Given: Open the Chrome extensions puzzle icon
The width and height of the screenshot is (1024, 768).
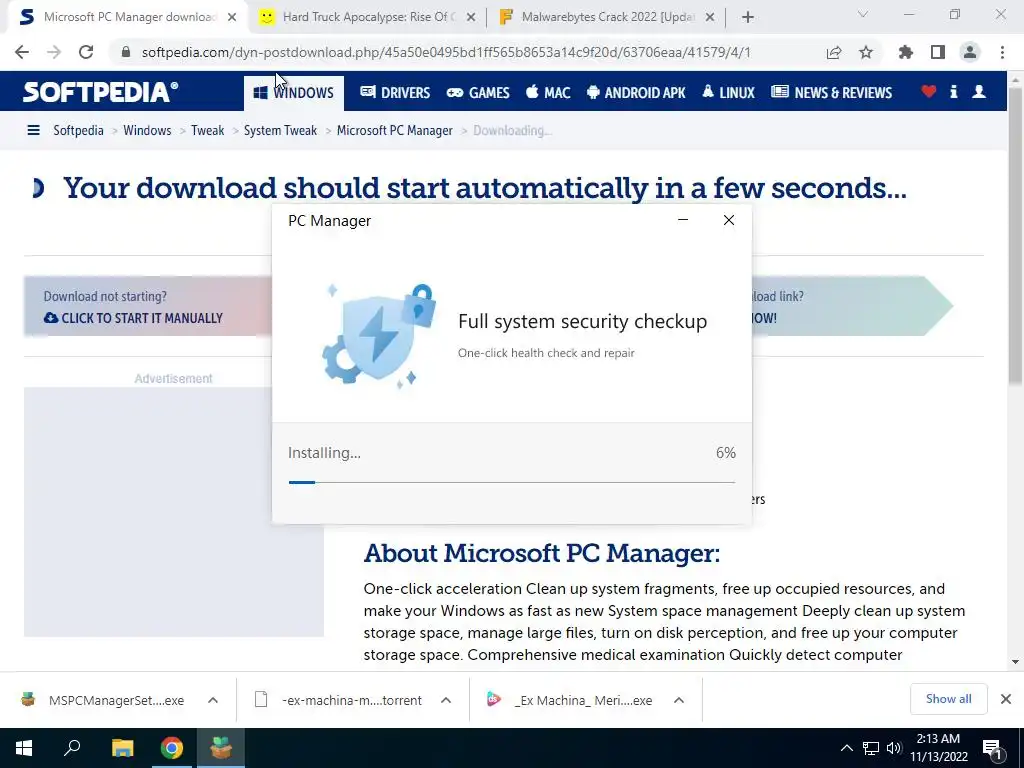Looking at the screenshot, I should (906, 52).
